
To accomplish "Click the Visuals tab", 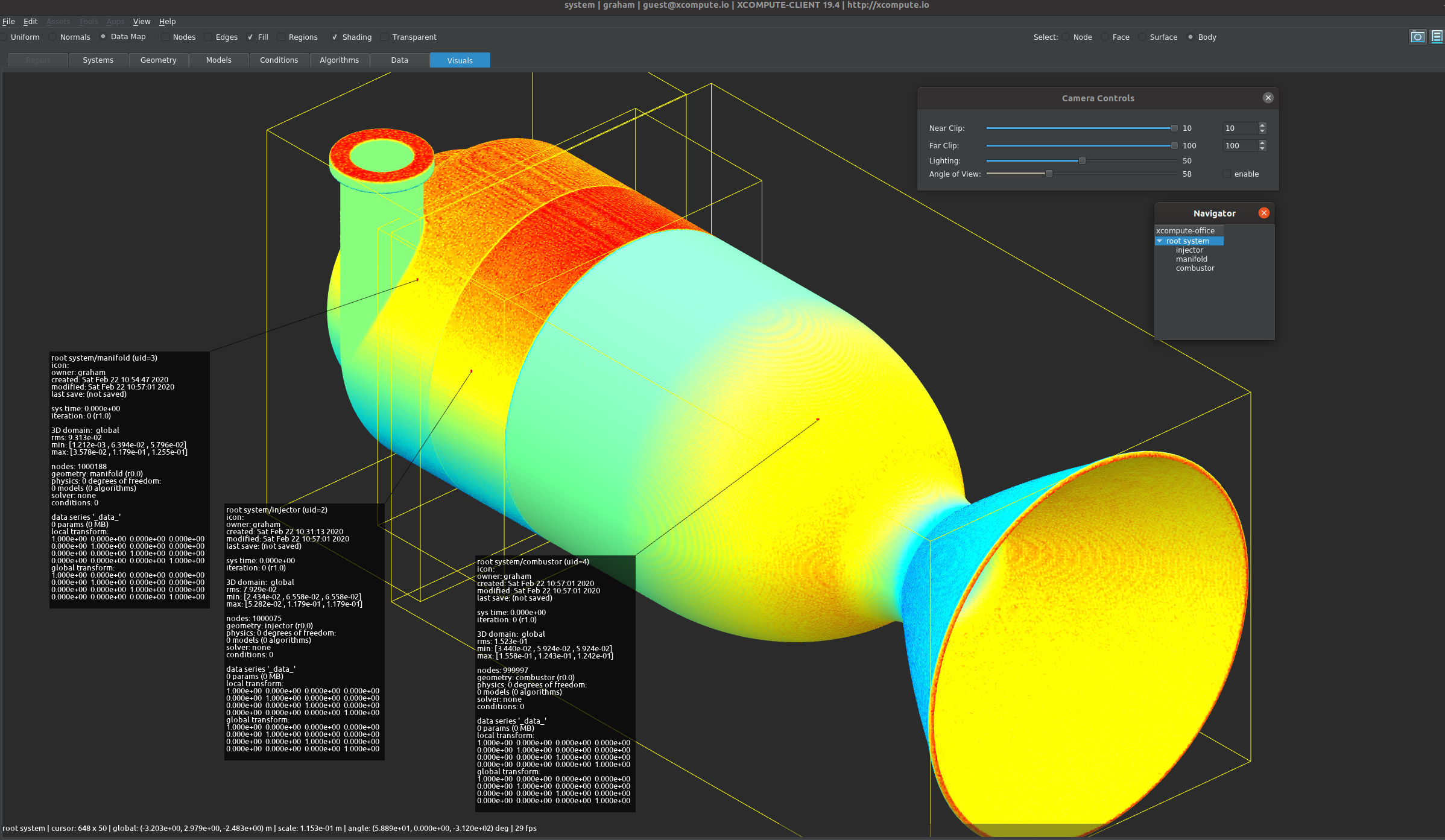I will click(460, 60).
